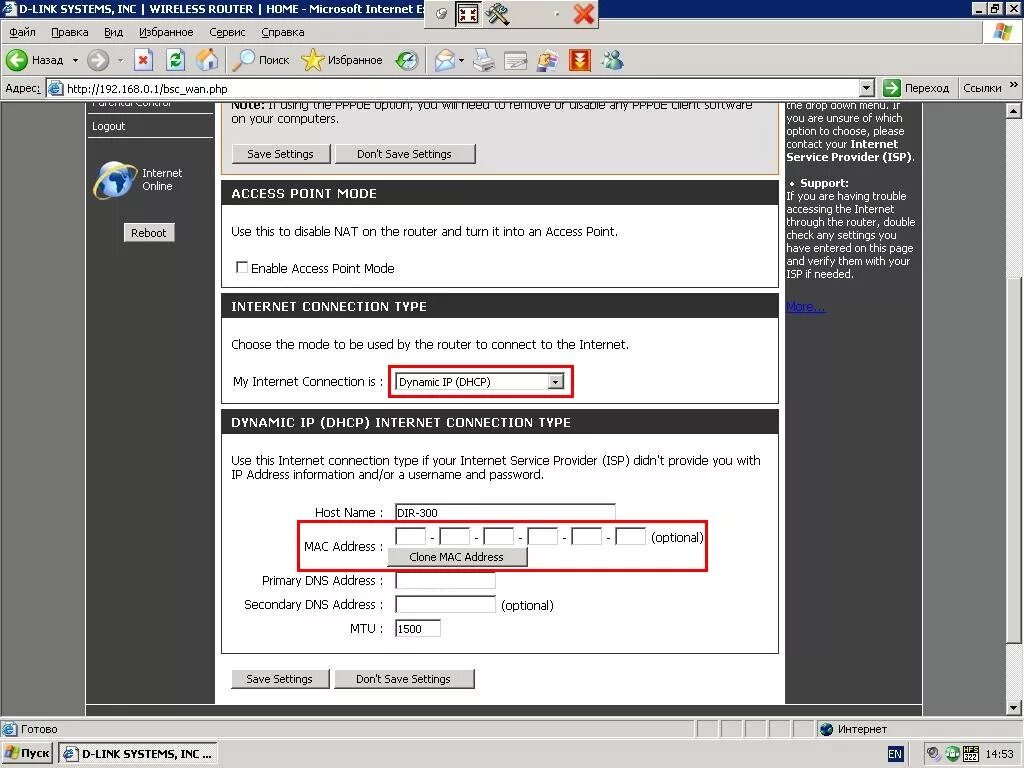Image resolution: width=1024 pixels, height=768 pixels.
Task: Open the Messenger people icon
Action: tap(613, 60)
